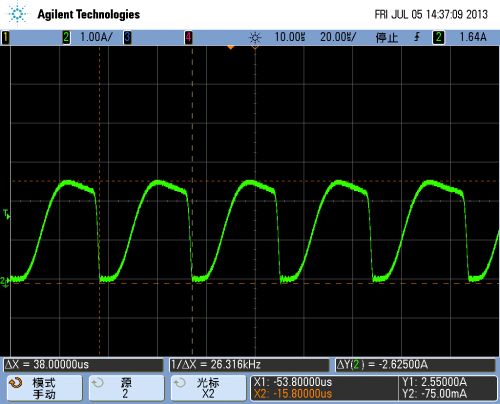The width and height of the screenshot is (500, 404).
Task: Open the 光标 X2 cursor select softkey
Action: coord(208,388)
